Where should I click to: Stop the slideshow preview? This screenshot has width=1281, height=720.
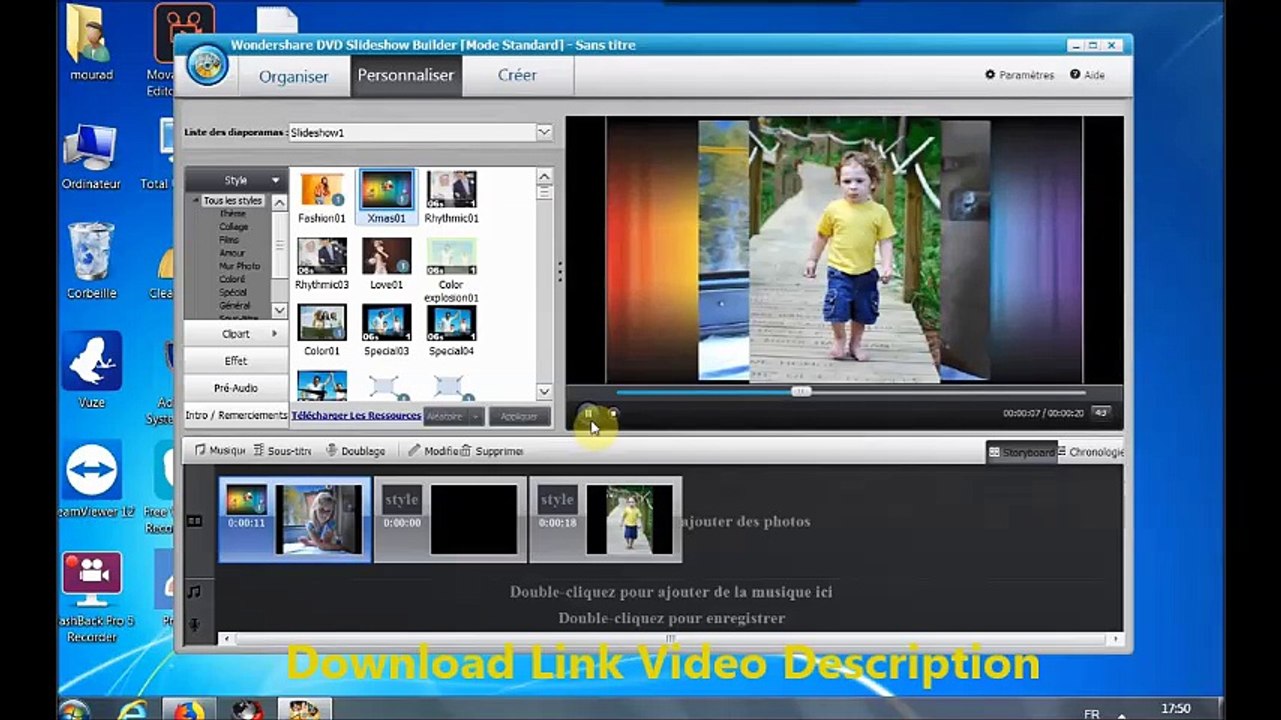pyautogui.click(x=613, y=413)
